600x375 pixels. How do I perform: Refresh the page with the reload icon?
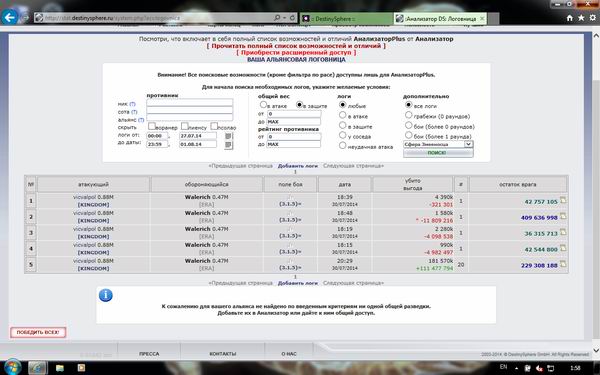tap(292, 18)
